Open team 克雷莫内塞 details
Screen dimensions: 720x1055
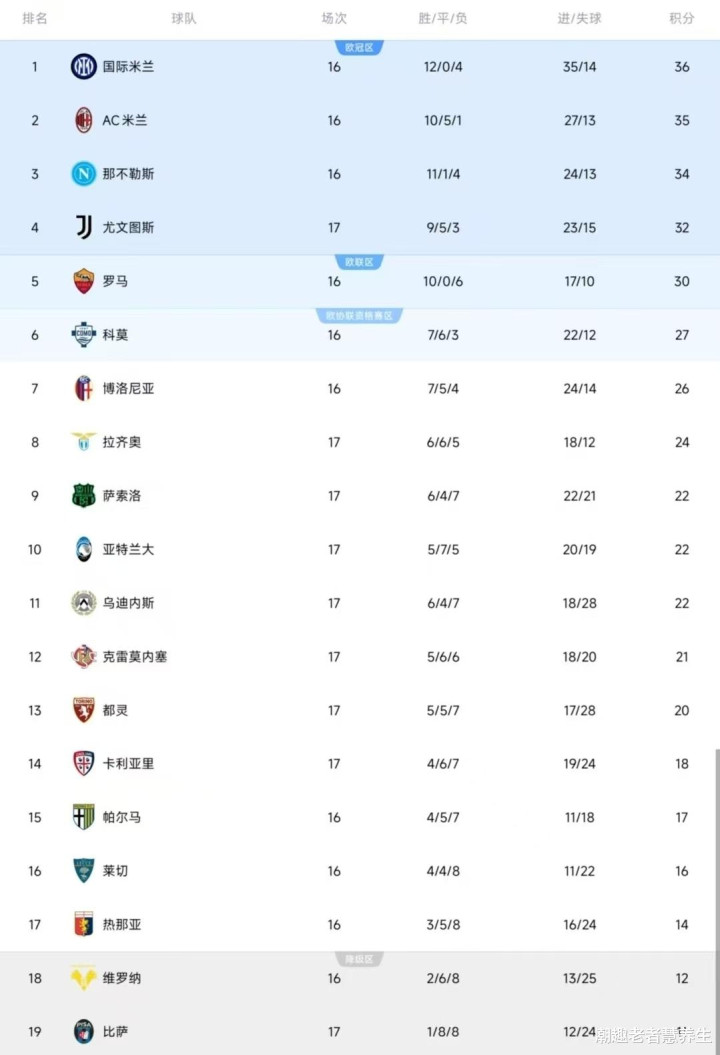[134, 657]
